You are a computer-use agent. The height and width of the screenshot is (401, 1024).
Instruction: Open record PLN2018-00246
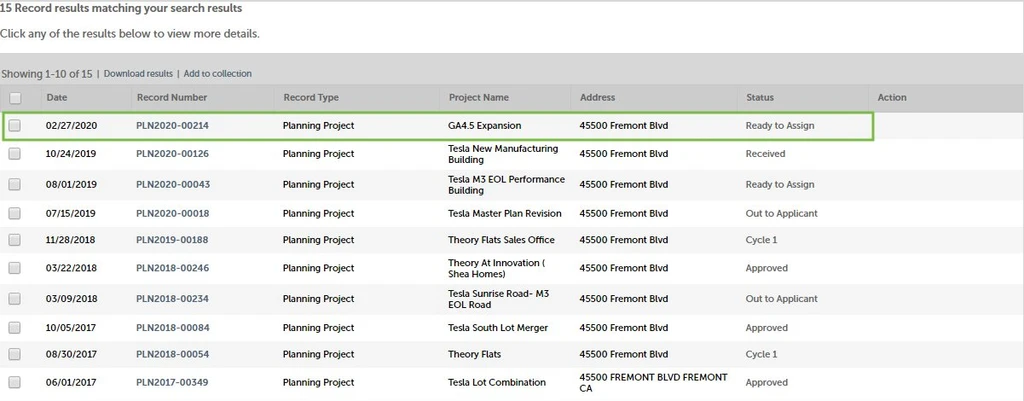click(172, 268)
